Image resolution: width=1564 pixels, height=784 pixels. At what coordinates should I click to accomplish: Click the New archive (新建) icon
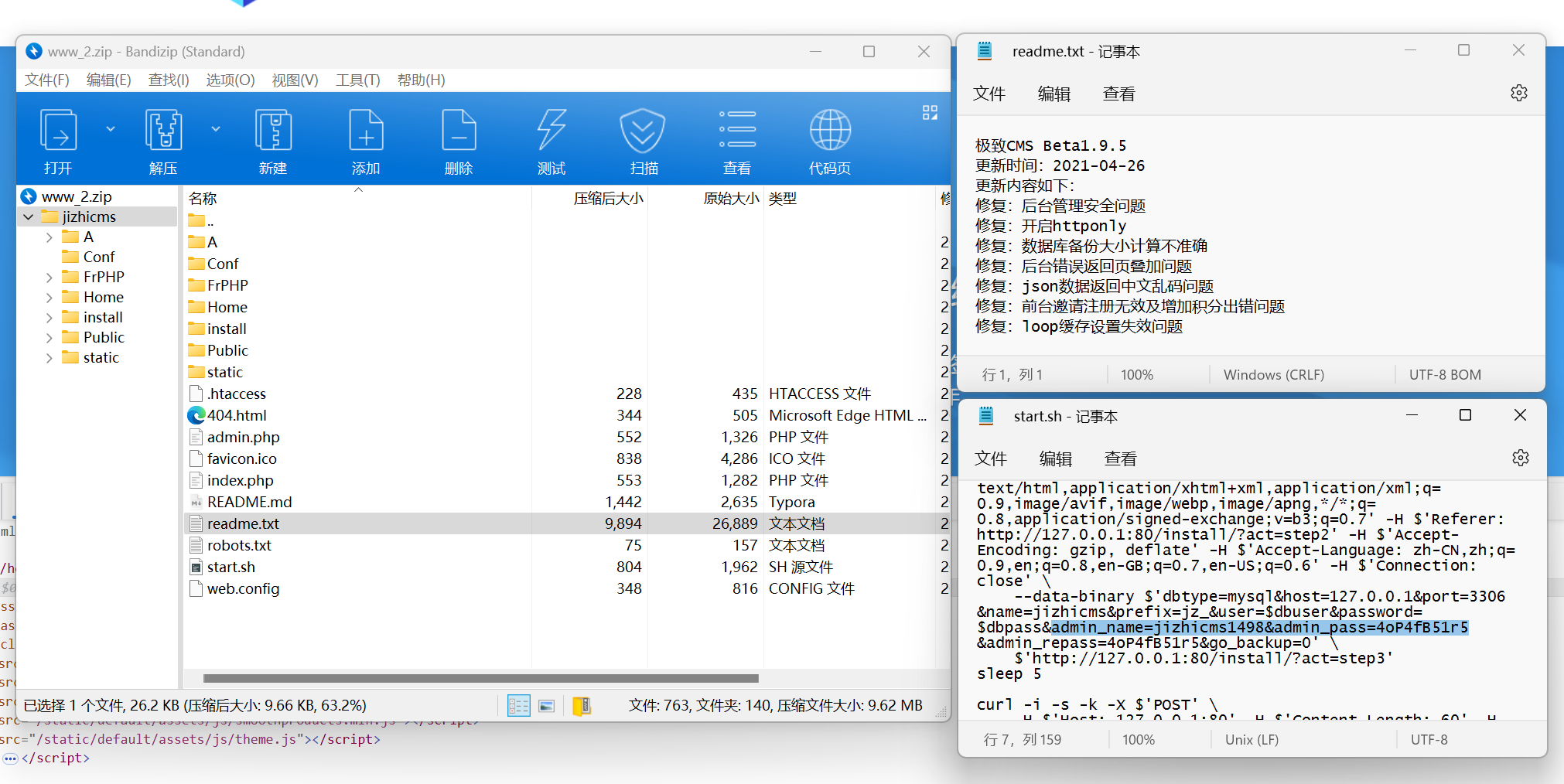(273, 131)
